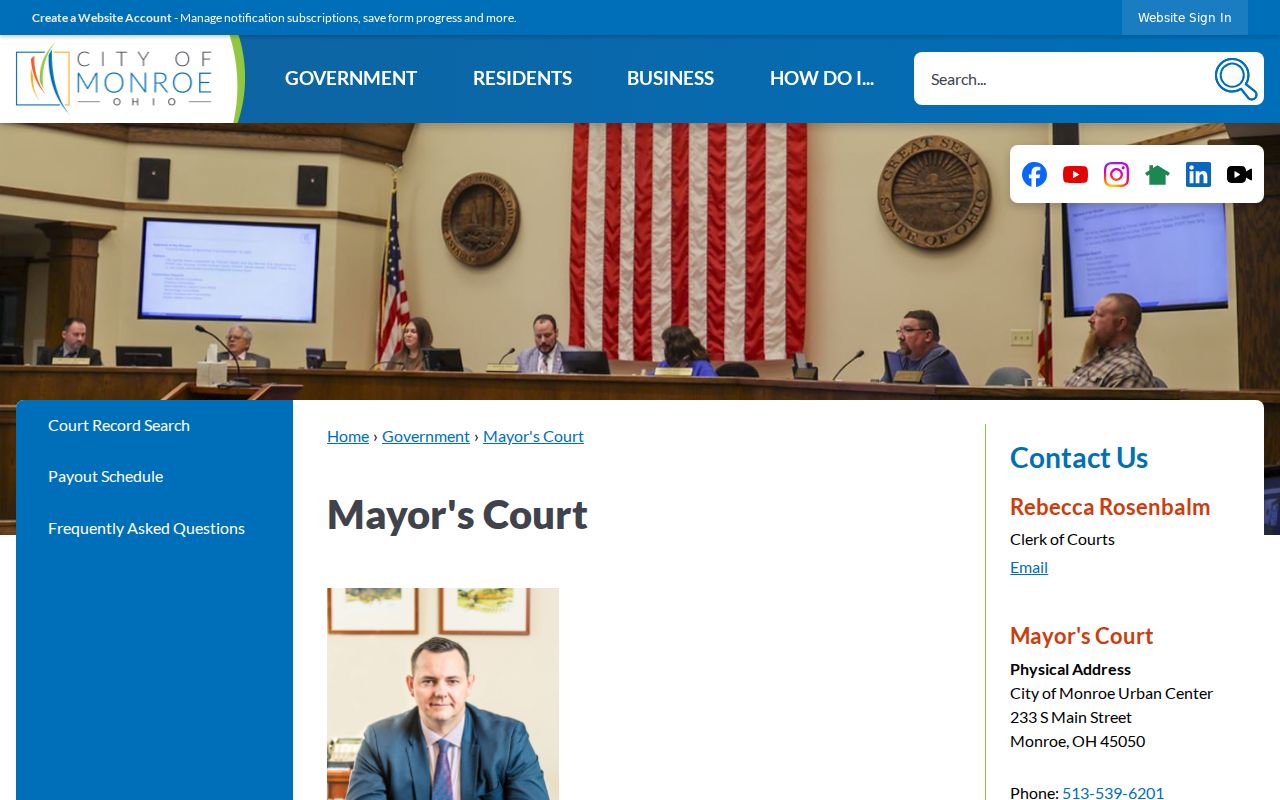The image size is (1280, 800).
Task: Click the Mayor's Court page heading
Action: pos(457,515)
